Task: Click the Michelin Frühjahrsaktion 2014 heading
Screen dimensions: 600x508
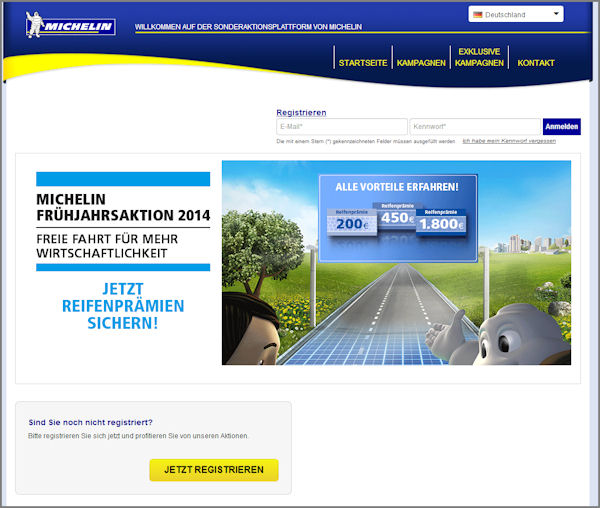Action: [x=123, y=207]
